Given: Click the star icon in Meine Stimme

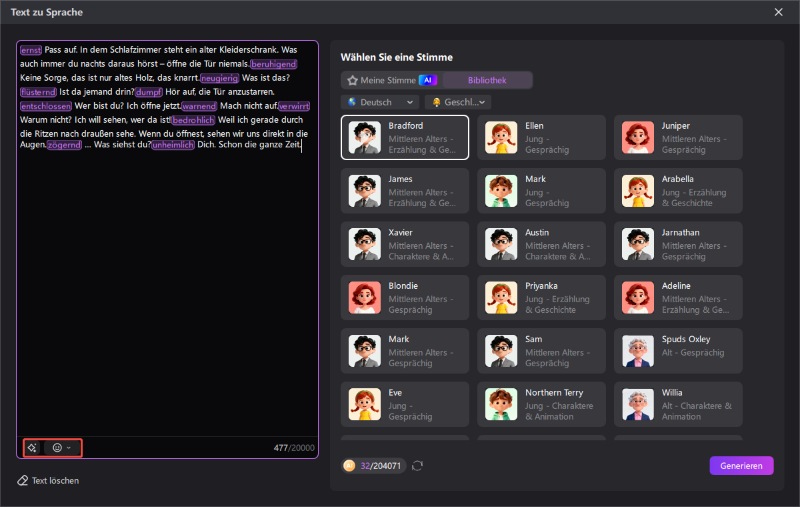Looking at the screenshot, I should coord(352,80).
